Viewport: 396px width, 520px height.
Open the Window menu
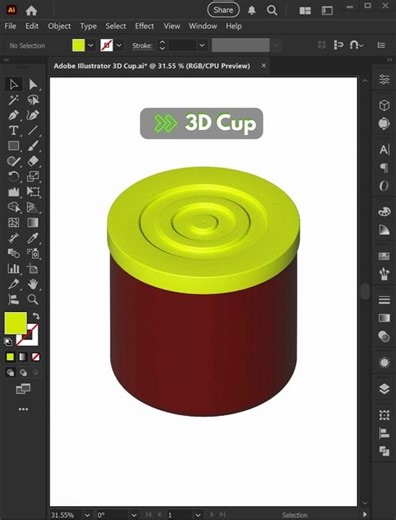tap(203, 26)
